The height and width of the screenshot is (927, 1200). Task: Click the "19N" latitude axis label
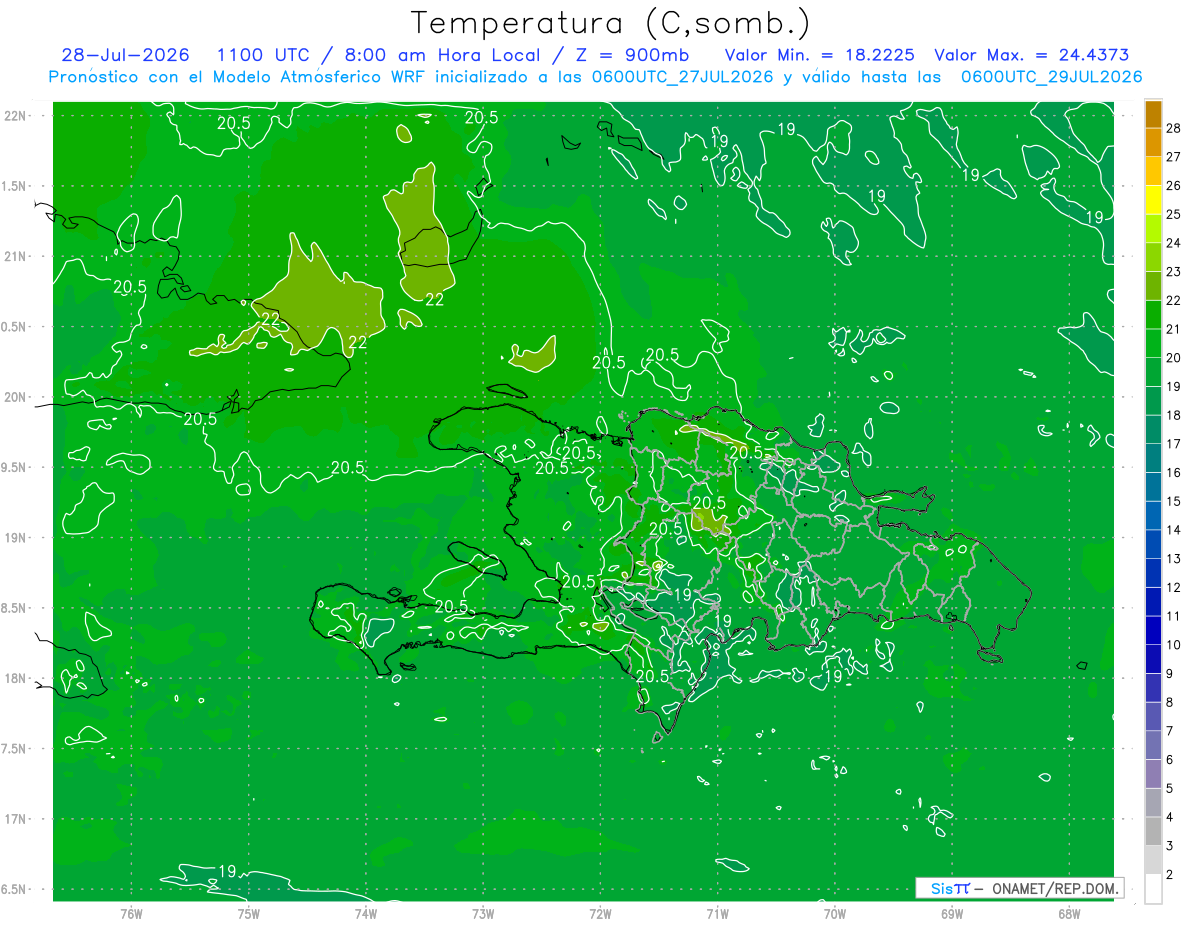tap(14, 538)
